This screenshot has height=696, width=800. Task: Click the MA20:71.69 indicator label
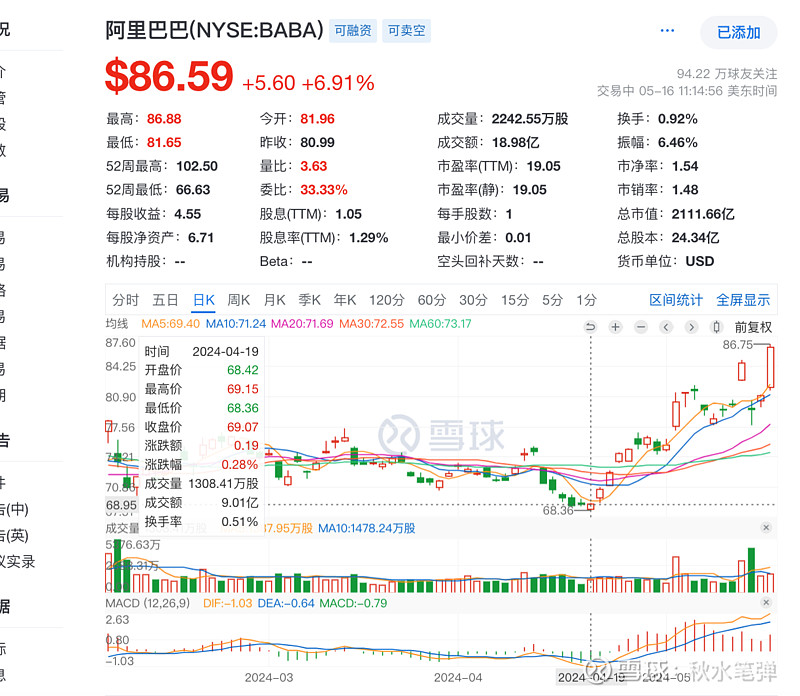pos(302,324)
